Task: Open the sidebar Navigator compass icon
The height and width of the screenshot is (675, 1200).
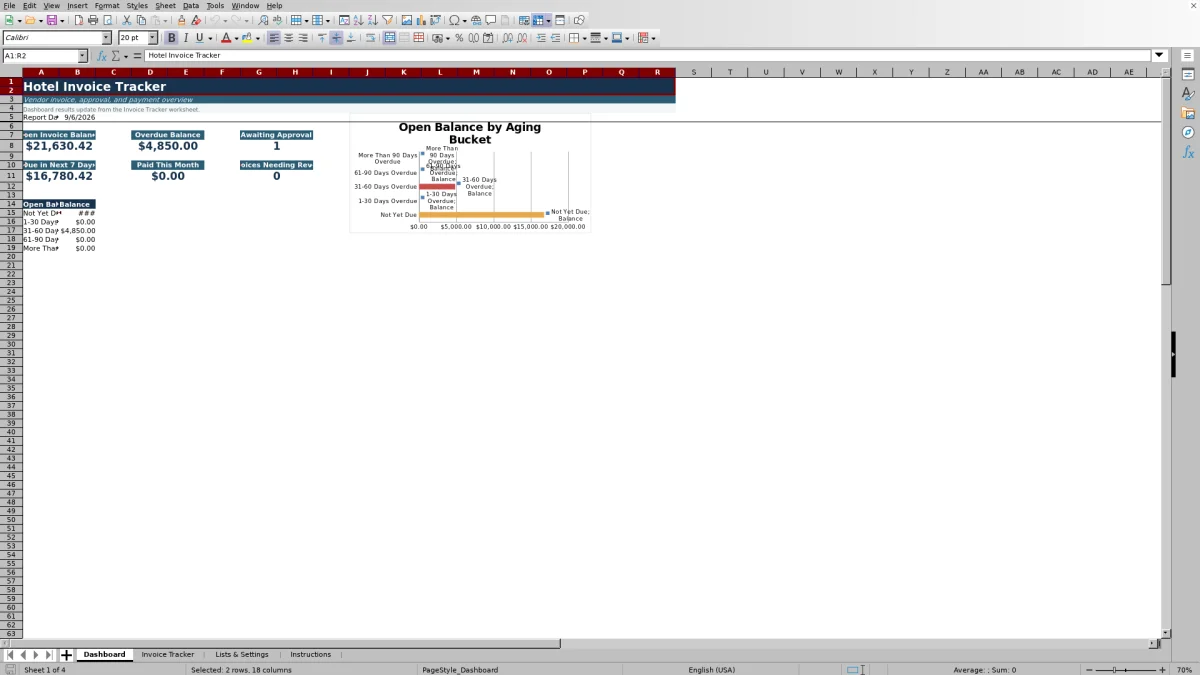Action: (x=1188, y=132)
